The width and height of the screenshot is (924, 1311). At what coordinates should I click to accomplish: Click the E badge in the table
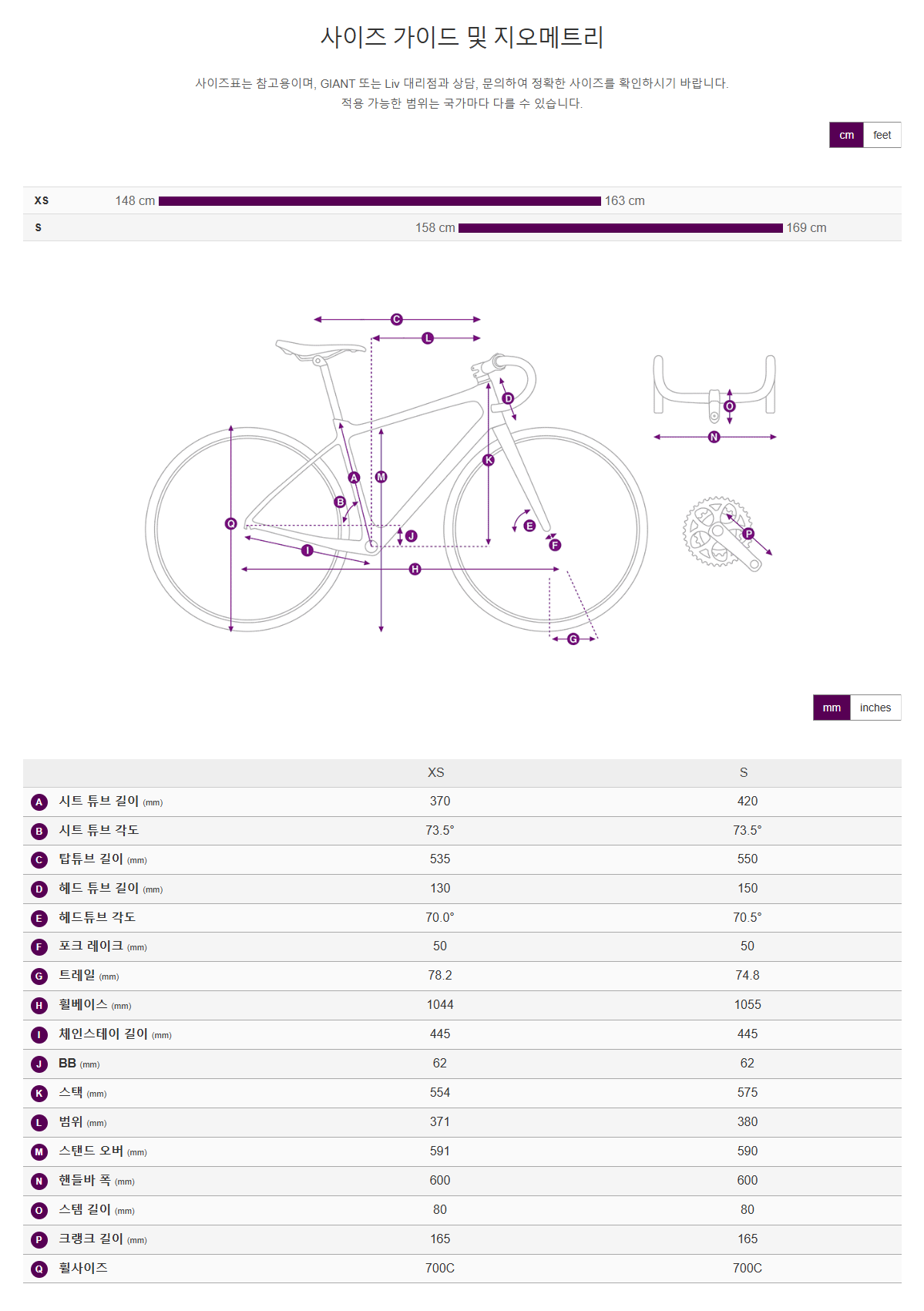pos(39,918)
